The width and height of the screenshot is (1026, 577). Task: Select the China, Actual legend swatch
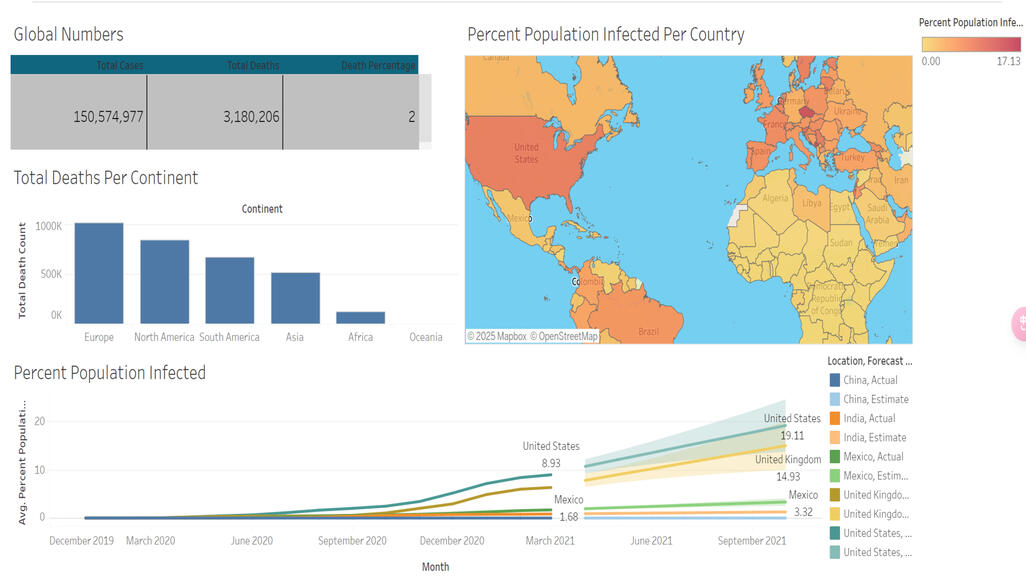tap(835, 380)
